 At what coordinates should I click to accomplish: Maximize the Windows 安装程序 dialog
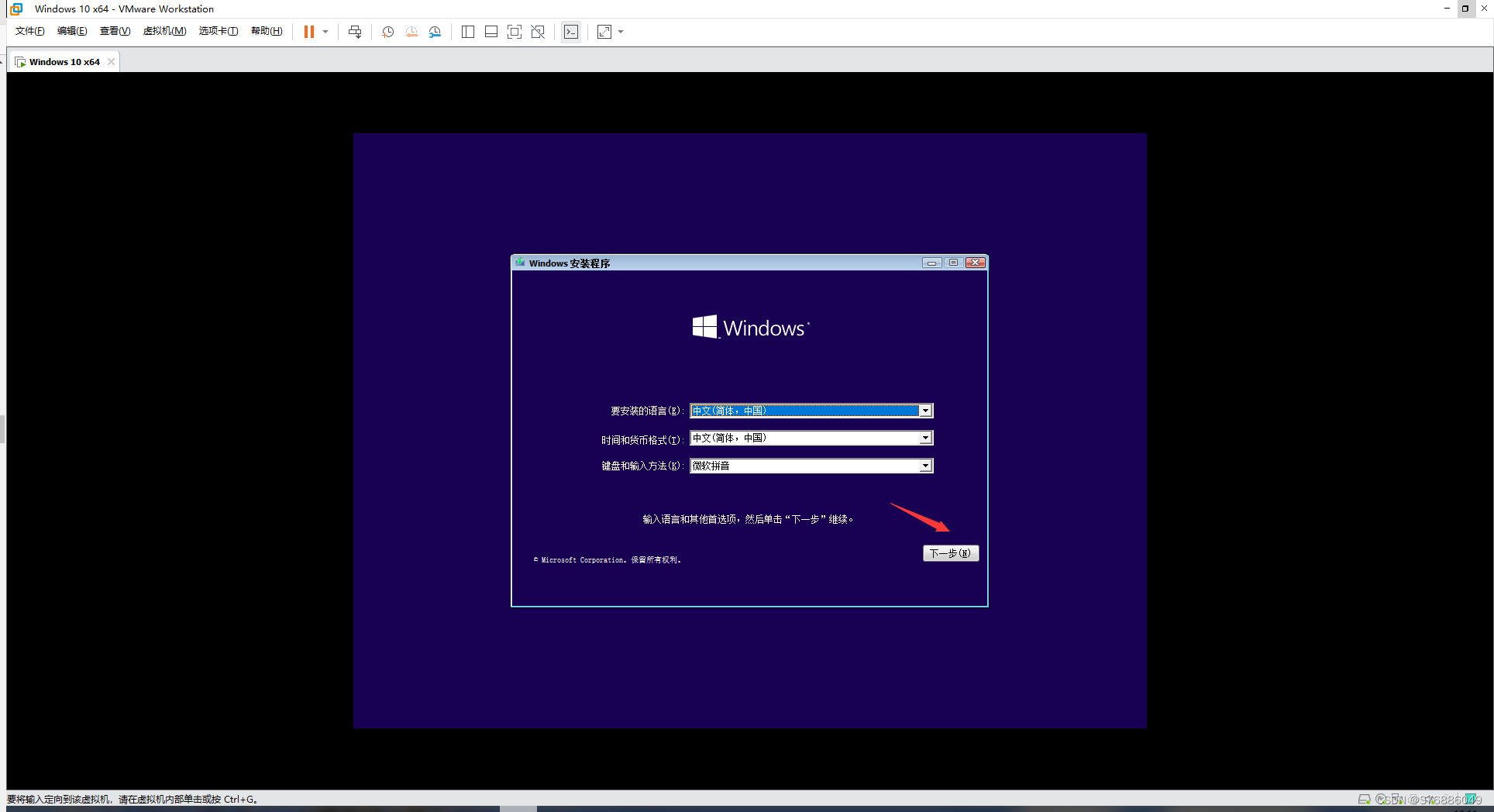pos(953,263)
